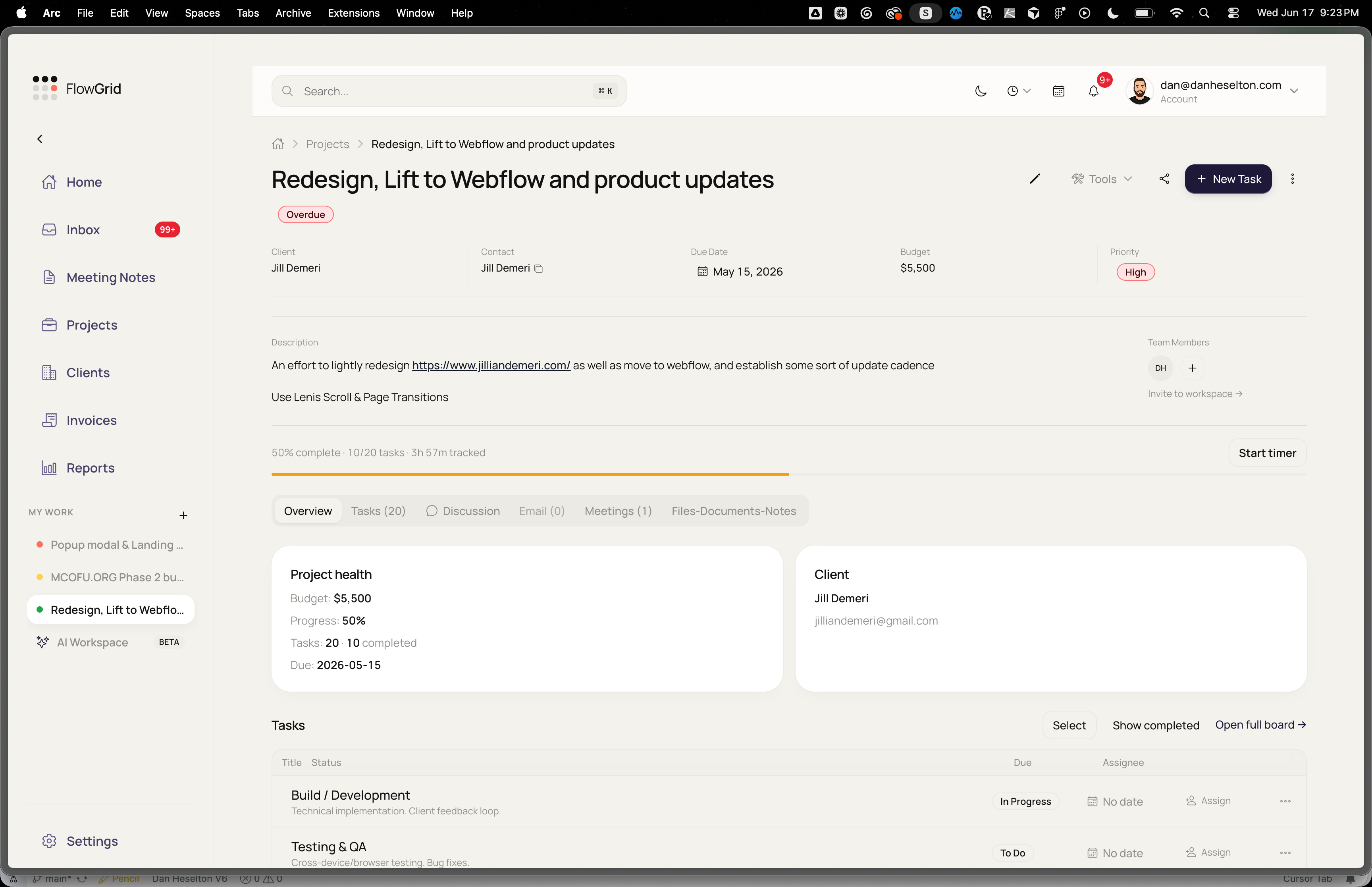Image resolution: width=1372 pixels, height=887 pixels.
Task: Change the due date May 15, 2026
Action: [x=740, y=271]
